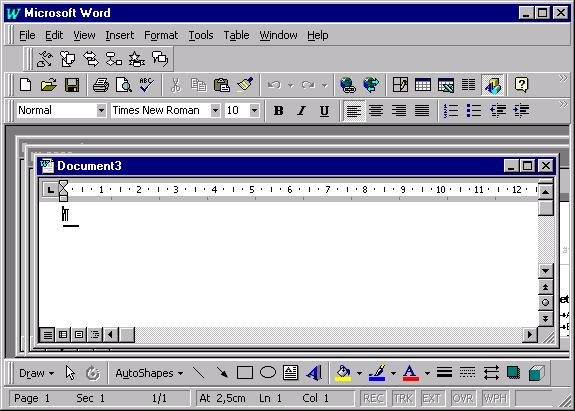Choose the Select Objects arrow
This screenshot has width=575, height=411.
(x=70, y=373)
